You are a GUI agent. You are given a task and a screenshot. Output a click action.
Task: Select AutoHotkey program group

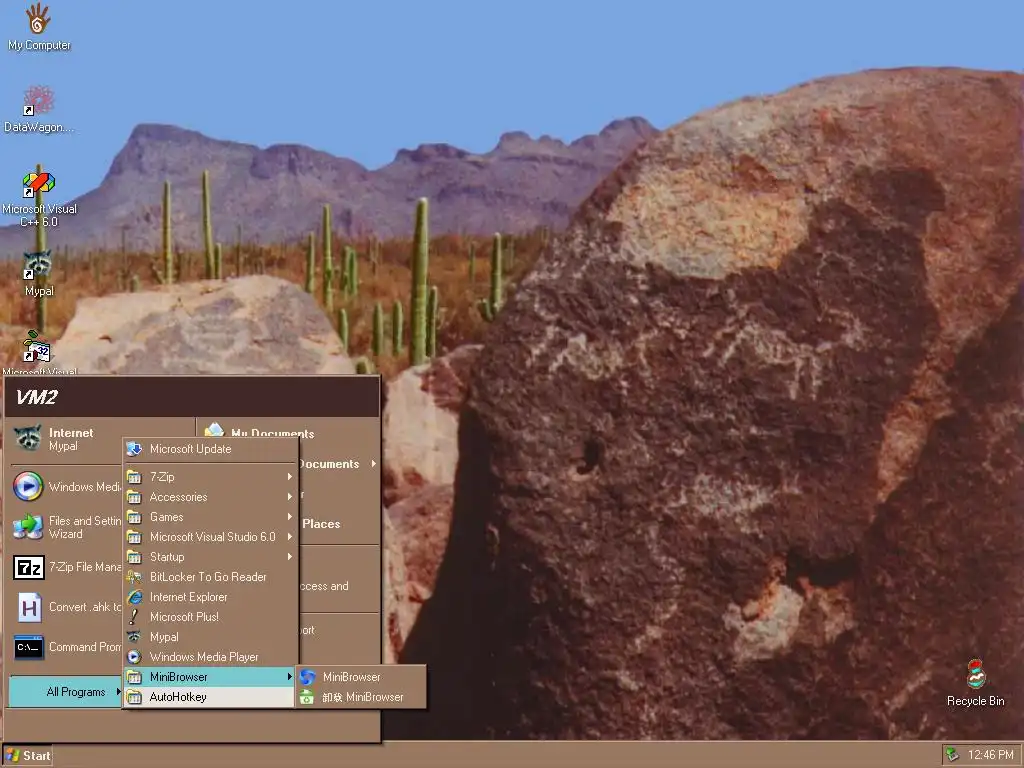[210, 697]
